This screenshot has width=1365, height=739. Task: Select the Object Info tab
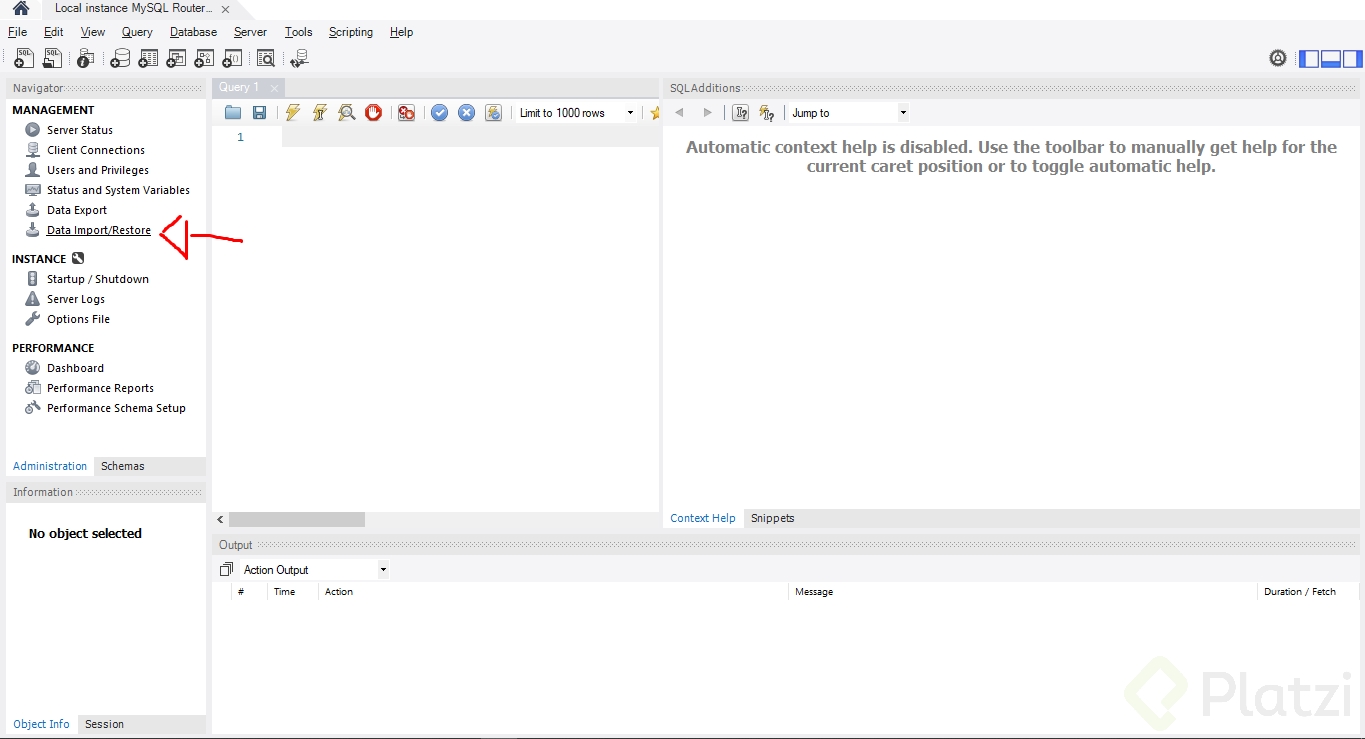[x=42, y=724]
